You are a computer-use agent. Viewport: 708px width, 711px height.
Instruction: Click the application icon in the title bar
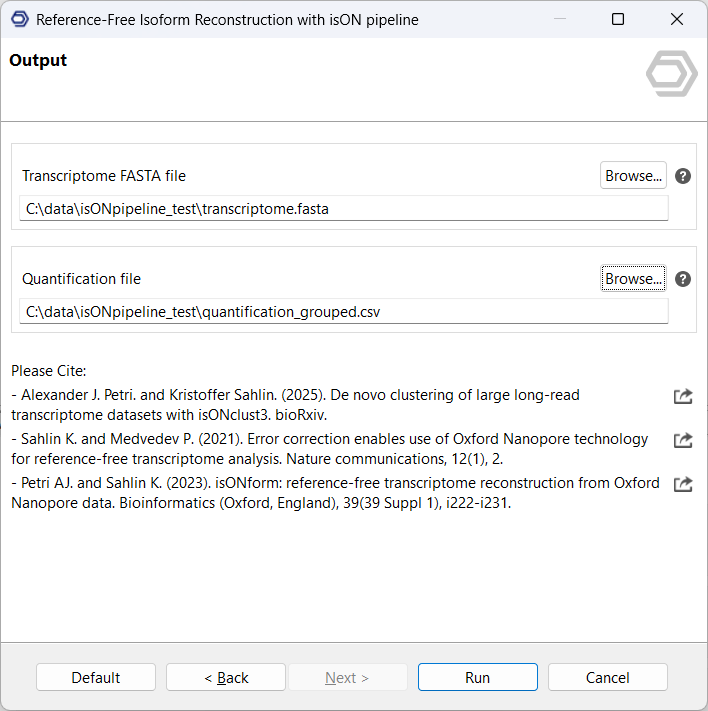19,20
